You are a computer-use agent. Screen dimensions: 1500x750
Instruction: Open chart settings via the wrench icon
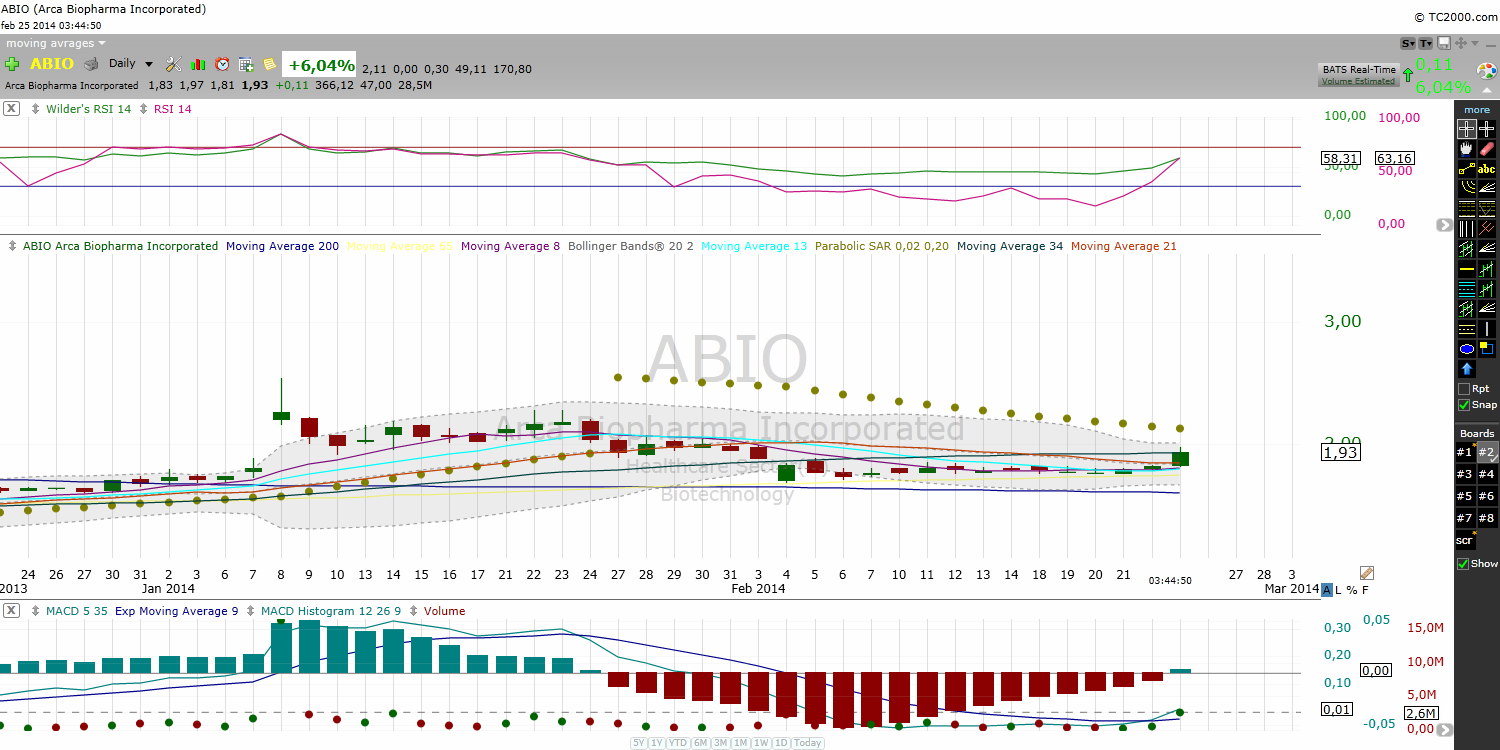[174, 63]
